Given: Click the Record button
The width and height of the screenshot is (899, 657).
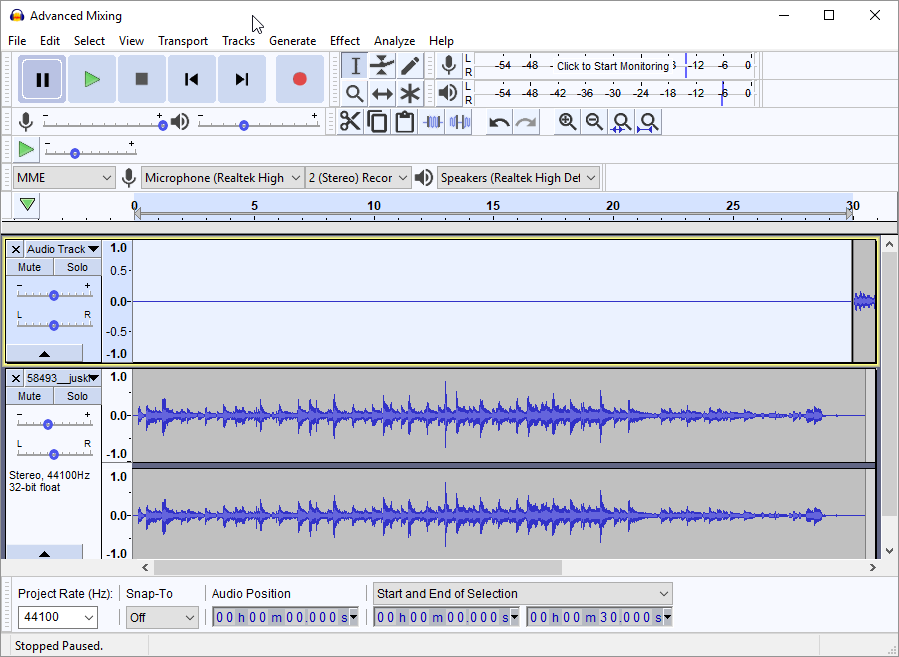Looking at the screenshot, I should [x=299, y=79].
